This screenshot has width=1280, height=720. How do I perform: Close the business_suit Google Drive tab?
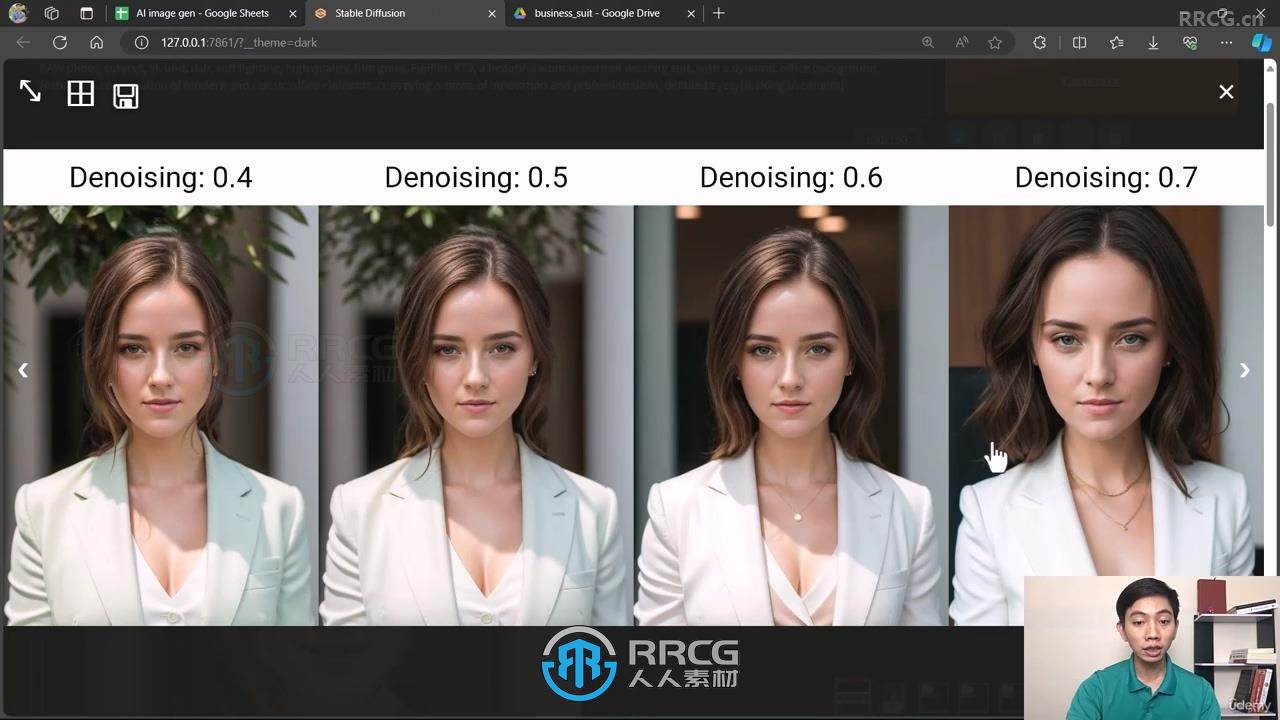[692, 14]
